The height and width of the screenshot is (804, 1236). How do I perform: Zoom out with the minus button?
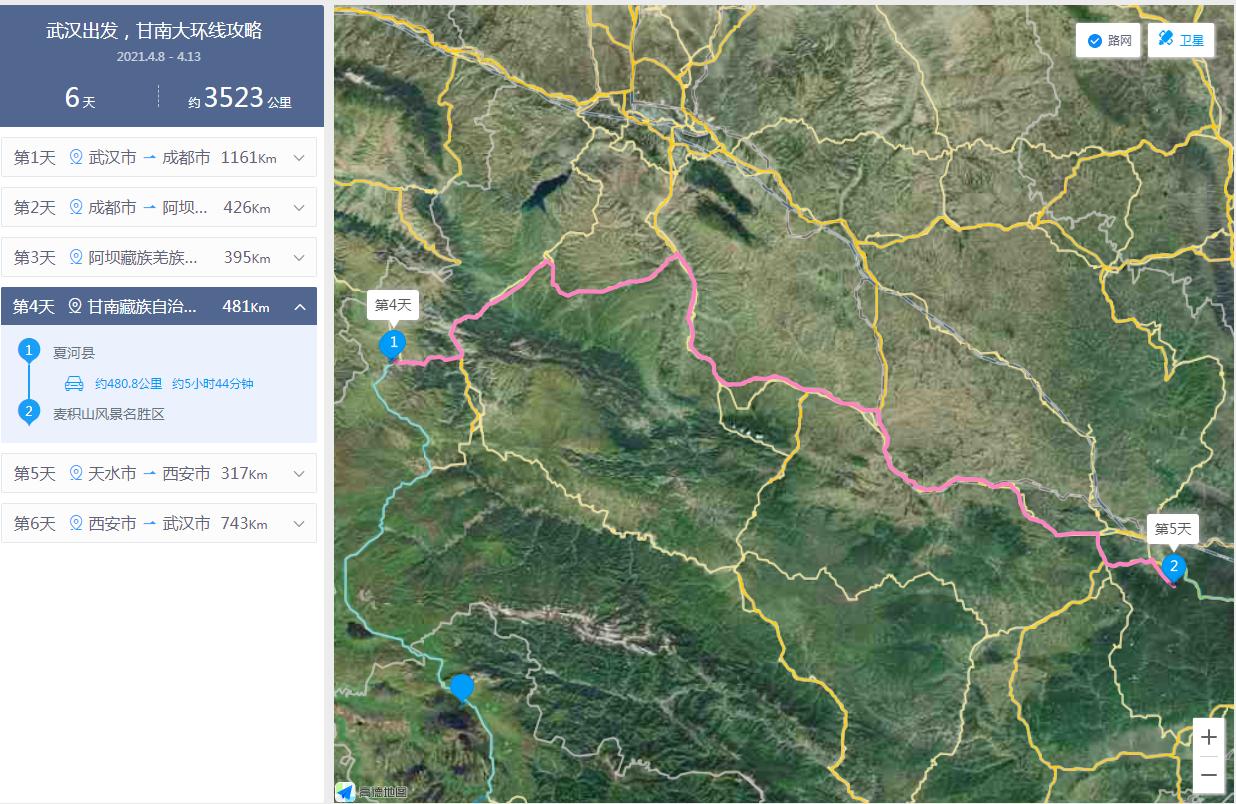click(1209, 774)
